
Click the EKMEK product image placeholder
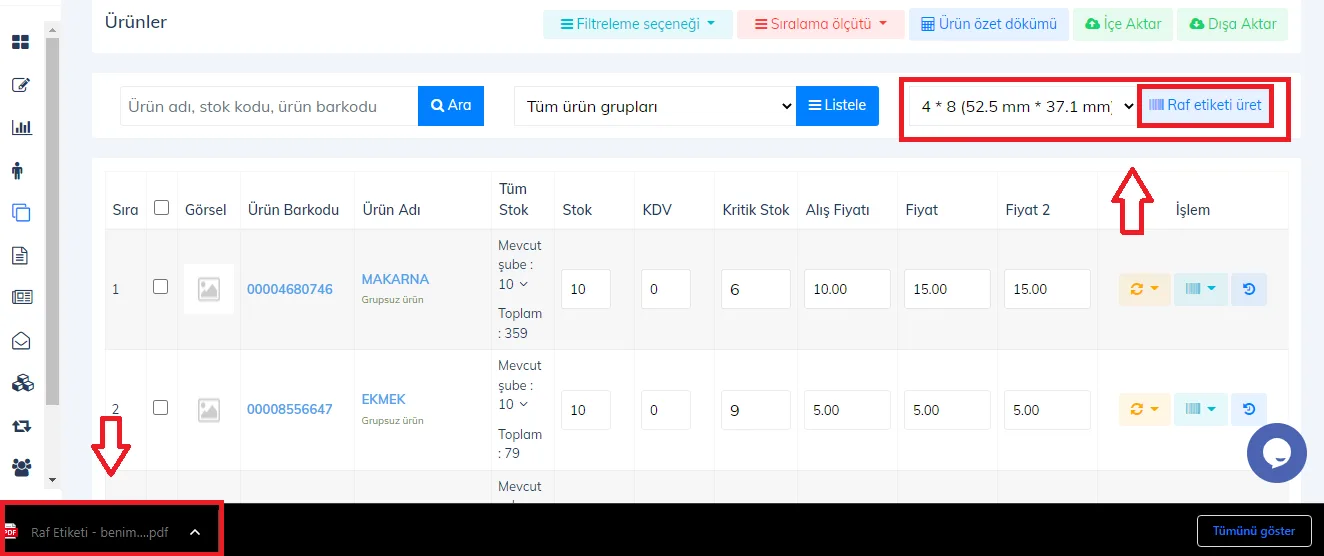coord(209,409)
